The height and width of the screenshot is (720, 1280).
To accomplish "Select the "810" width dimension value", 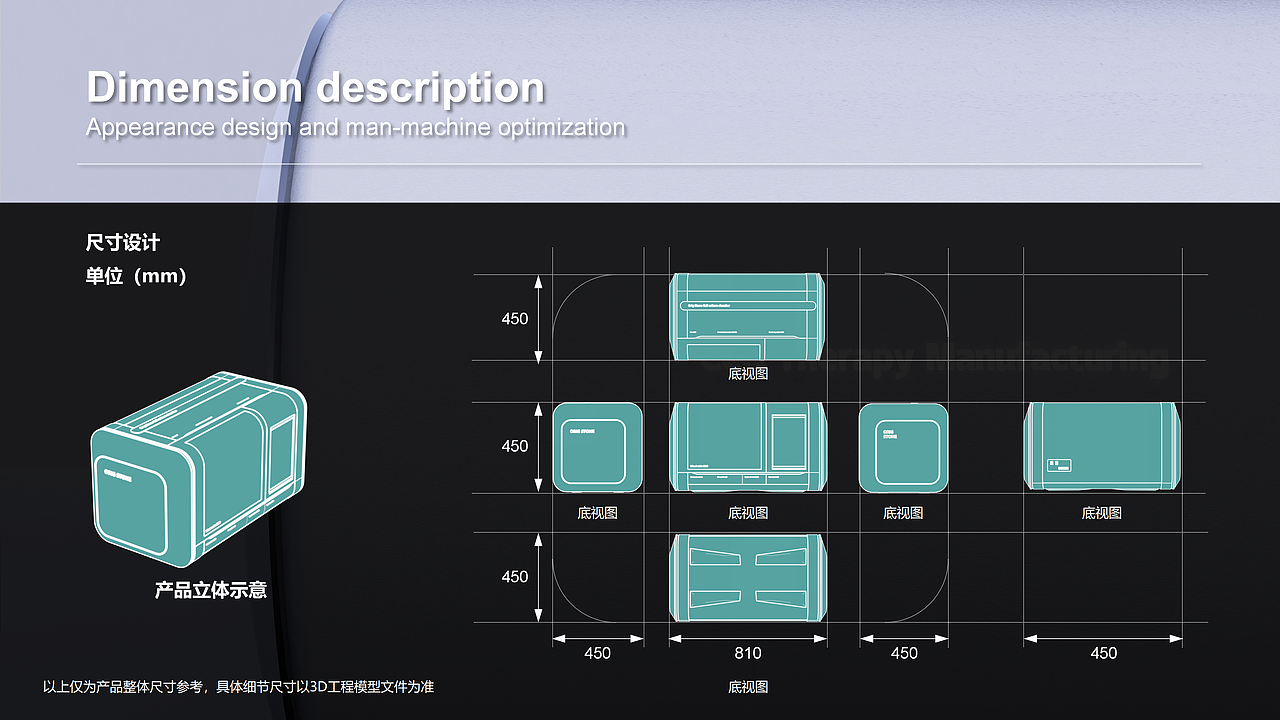I will tap(748, 653).
